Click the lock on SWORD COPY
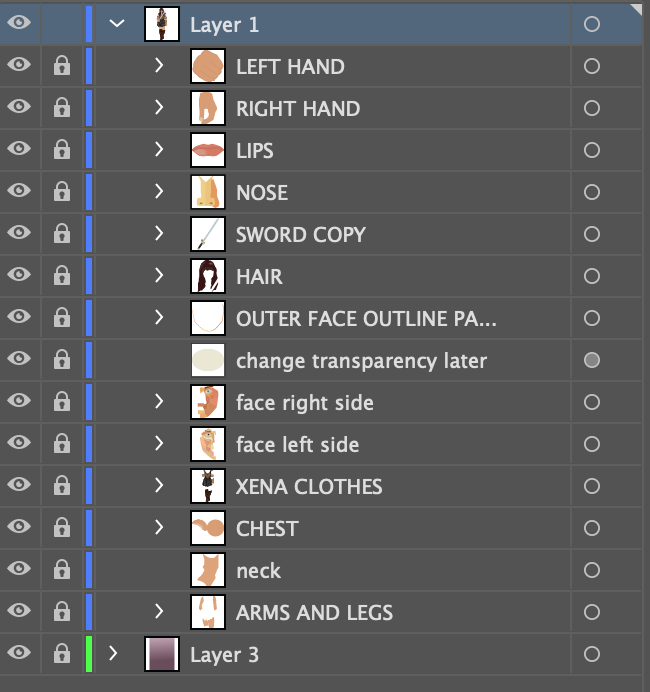 [62, 233]
